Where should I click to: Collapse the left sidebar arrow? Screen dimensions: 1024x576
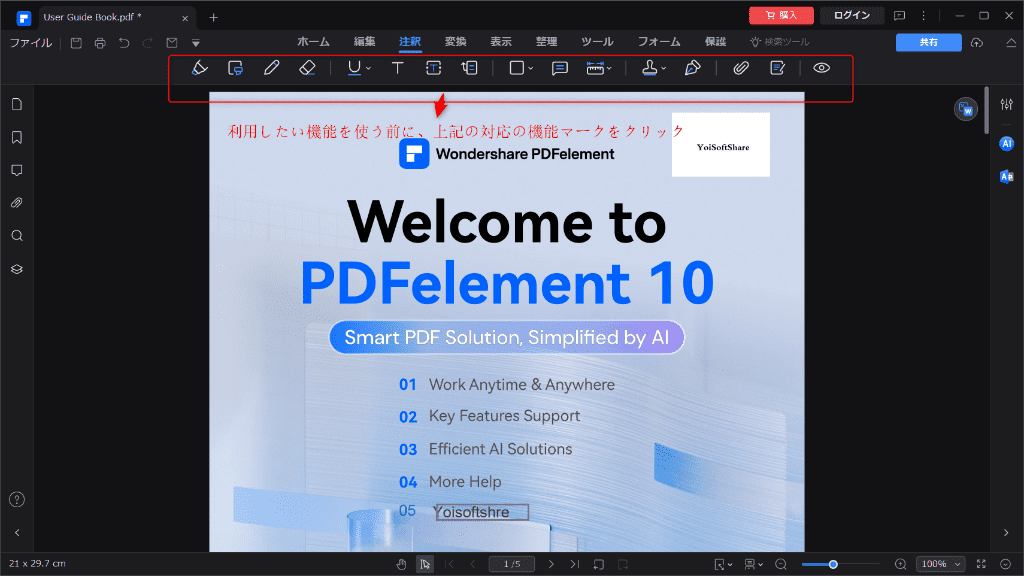[x=17, y=533]
